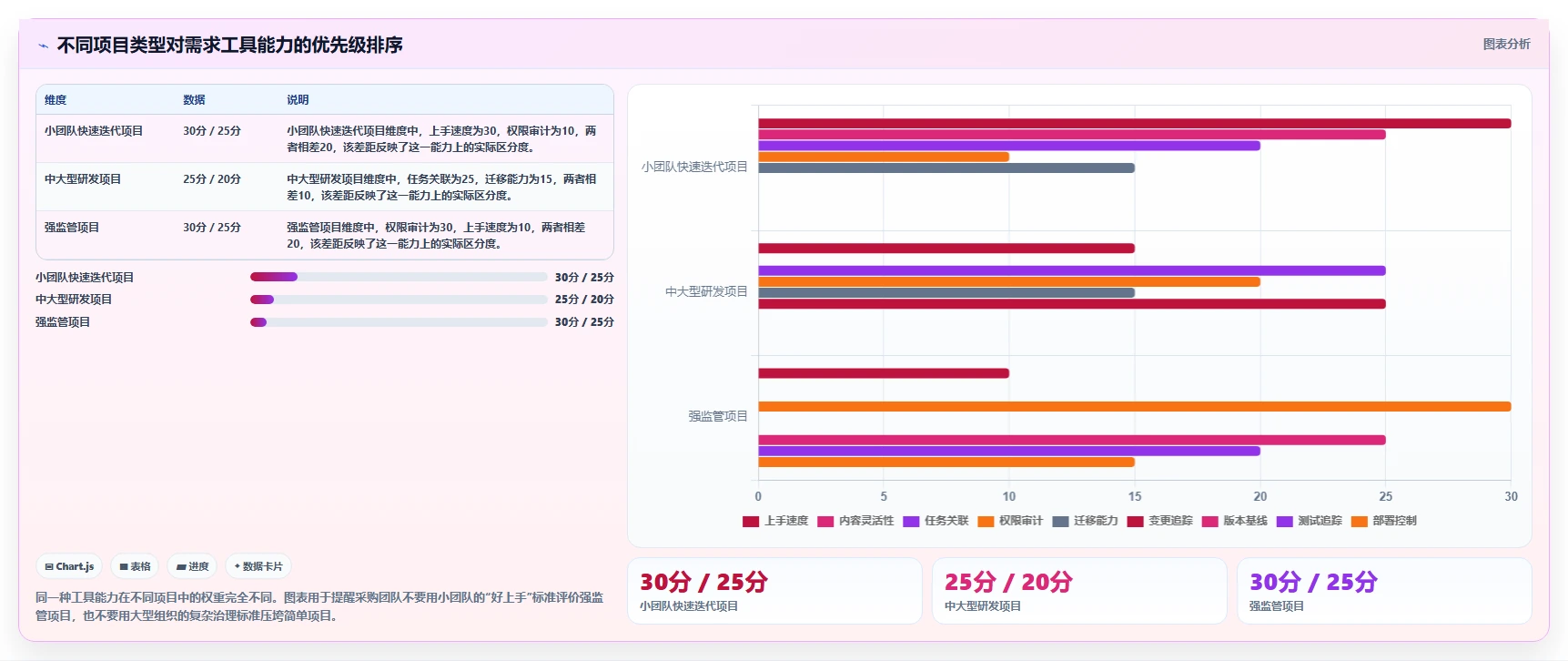Click the description starting 中大型研发项目维度中
Viewport: 1568px width, 661px height.
442,188
